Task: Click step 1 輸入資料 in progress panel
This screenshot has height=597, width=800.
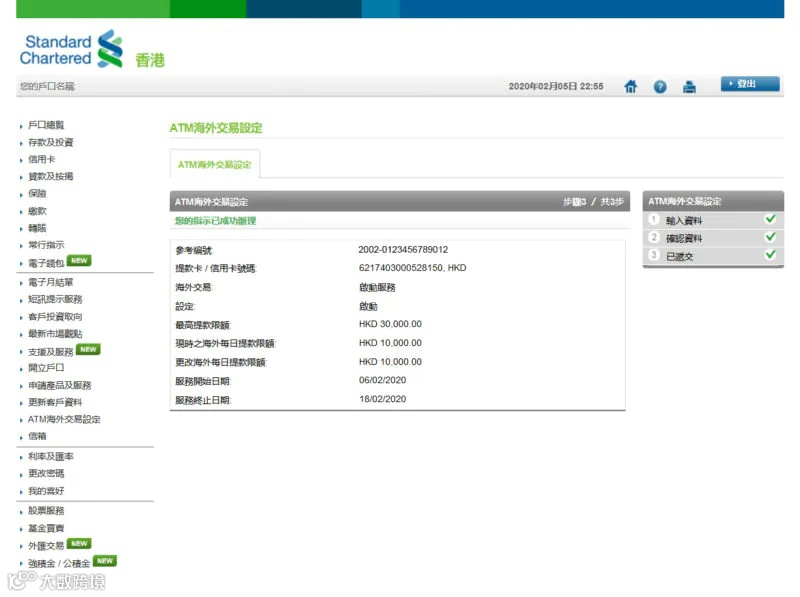Action: point(684,220)
